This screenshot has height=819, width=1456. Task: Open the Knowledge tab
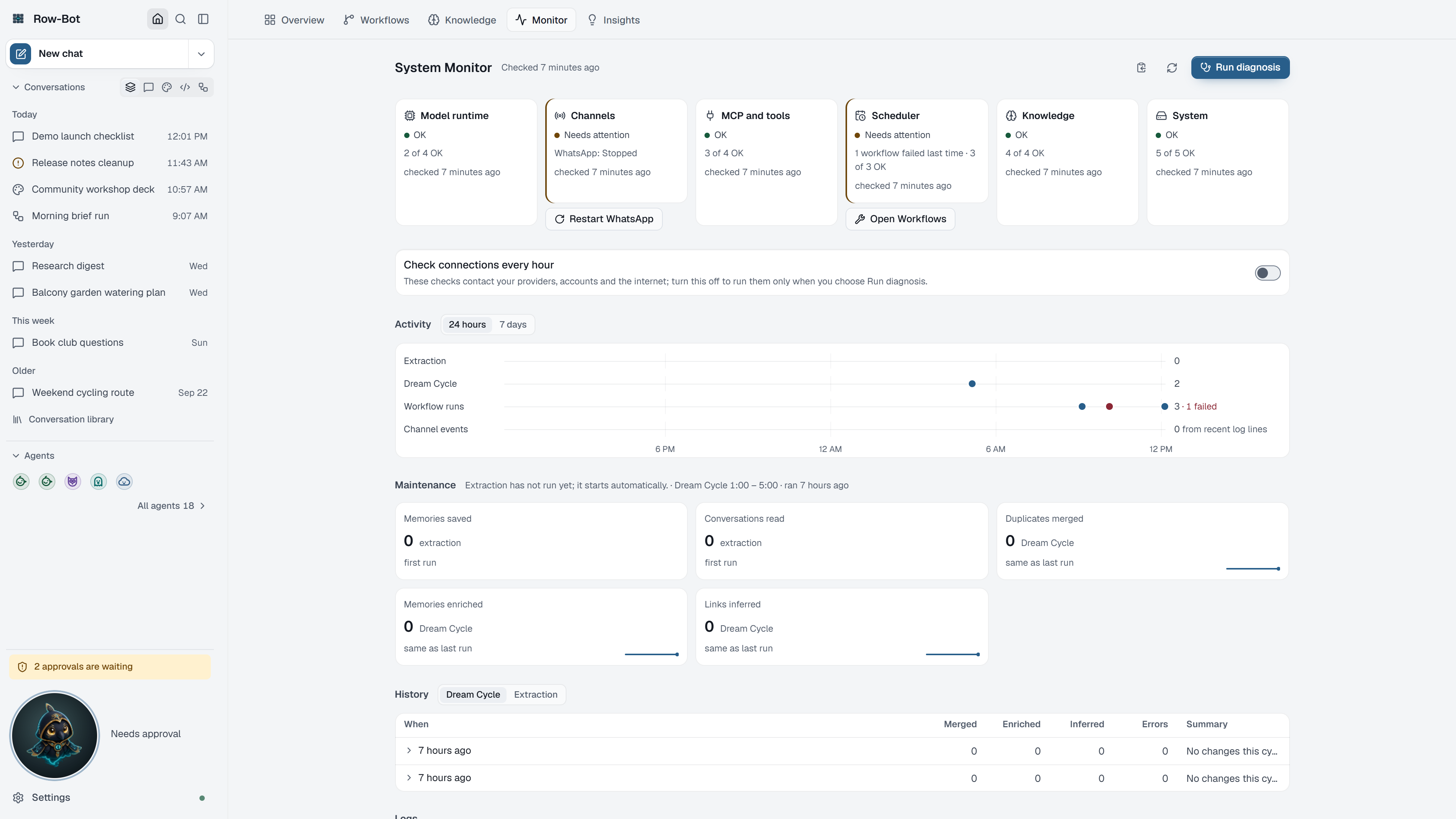click(x=462, y=20)
